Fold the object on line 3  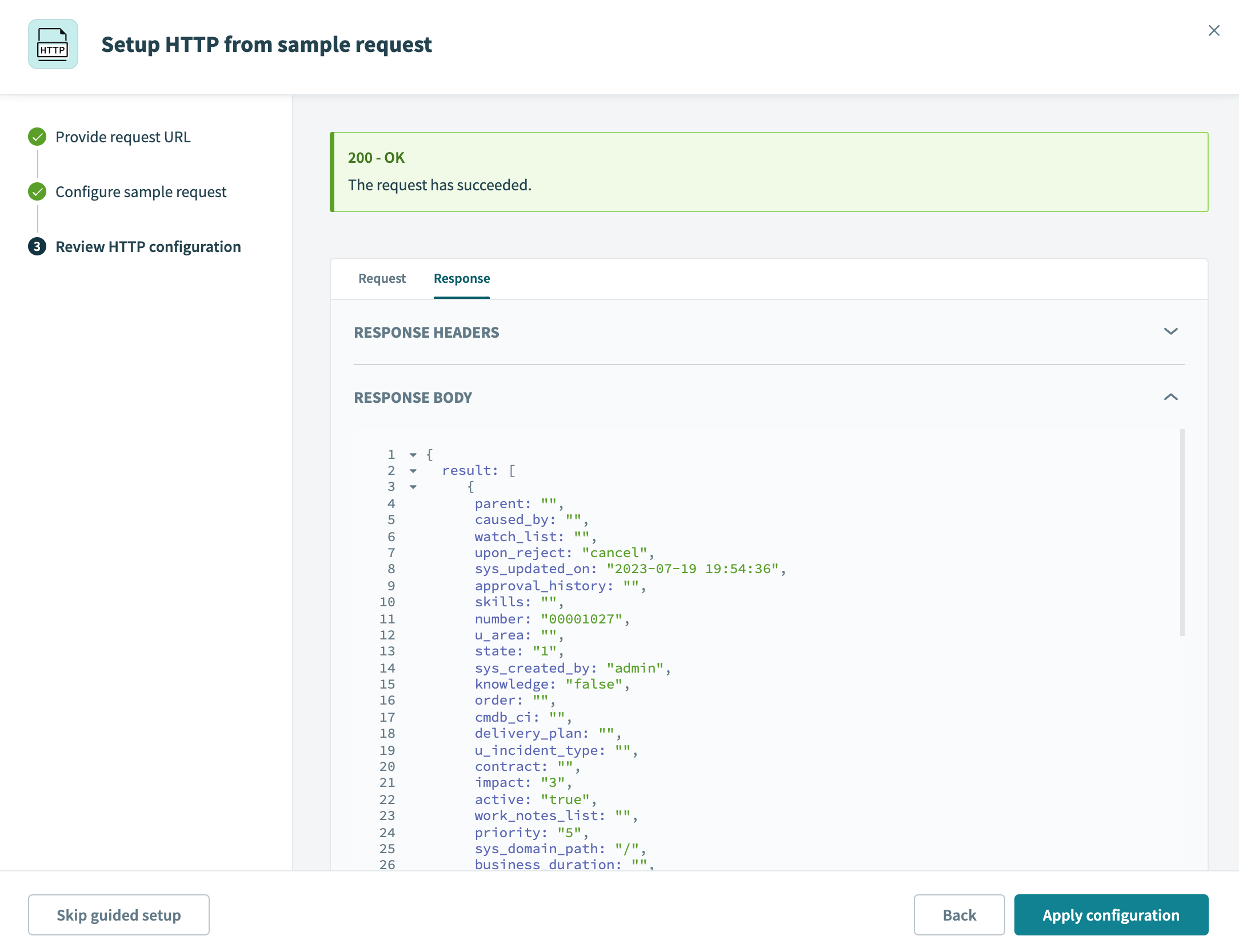413,487
